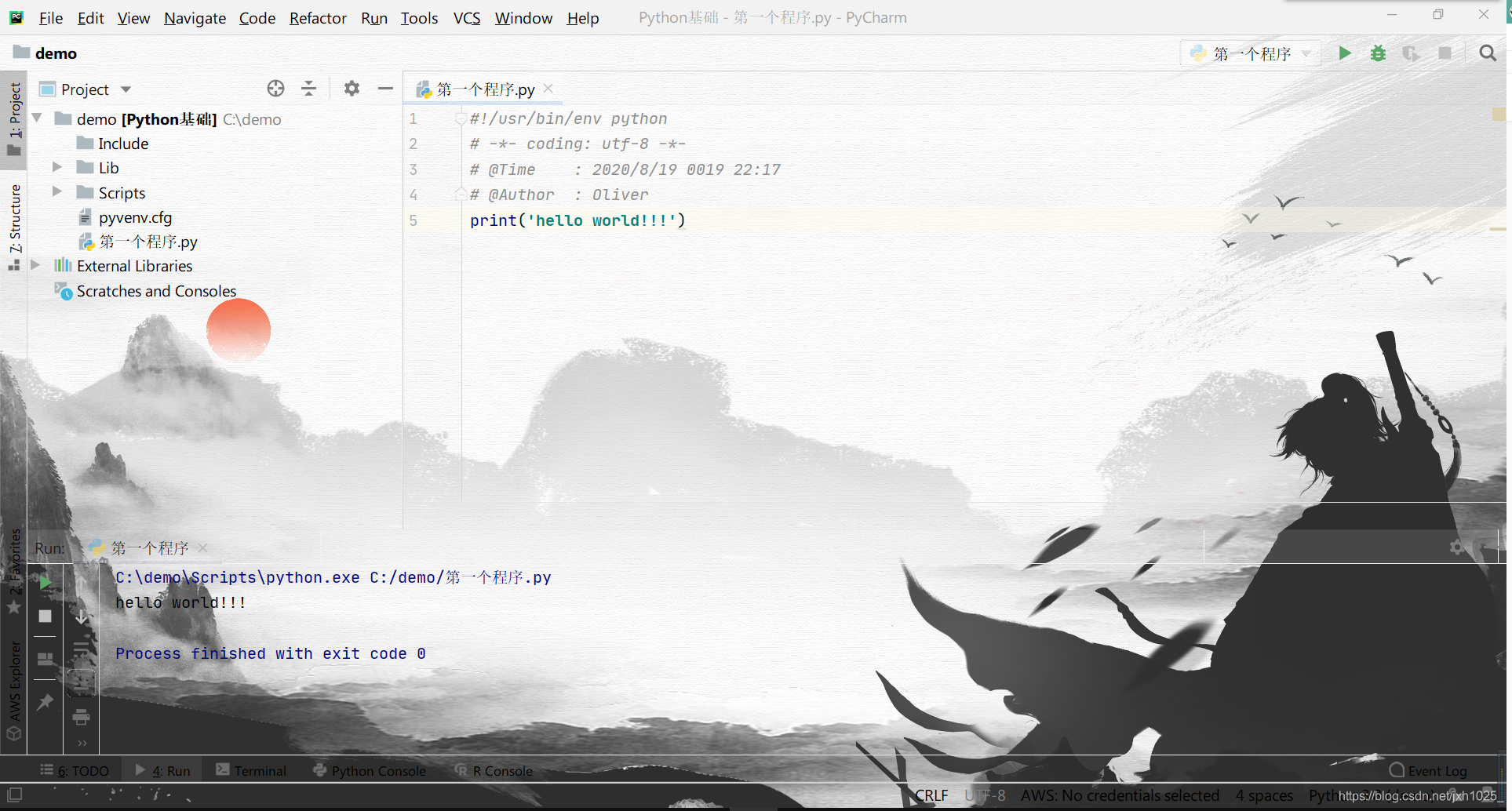Open the R Console tool window
The width and height of the screenshot is (1512, 811).
(x=494, y=770)
